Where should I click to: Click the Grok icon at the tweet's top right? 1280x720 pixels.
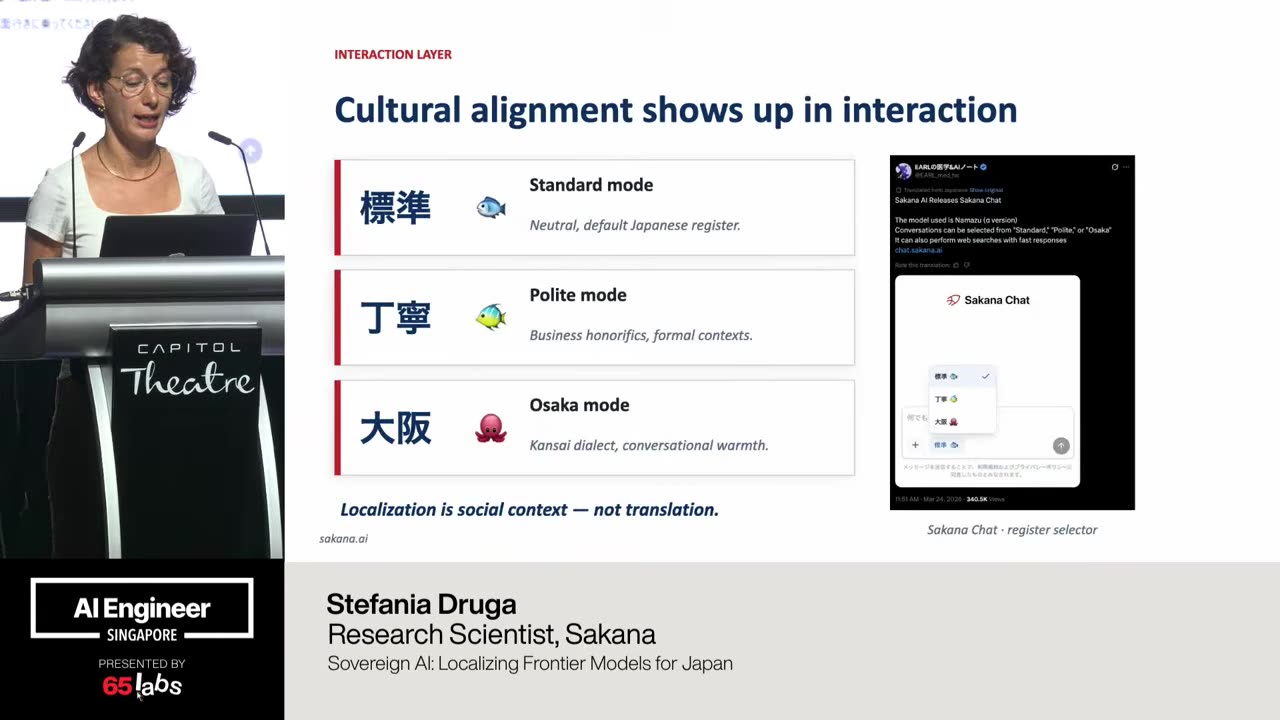point(1115,167)
